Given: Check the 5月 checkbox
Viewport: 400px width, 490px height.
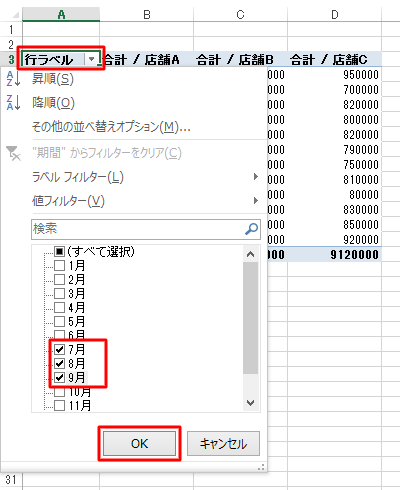Looking at the screenshot, I should (59, 321).
